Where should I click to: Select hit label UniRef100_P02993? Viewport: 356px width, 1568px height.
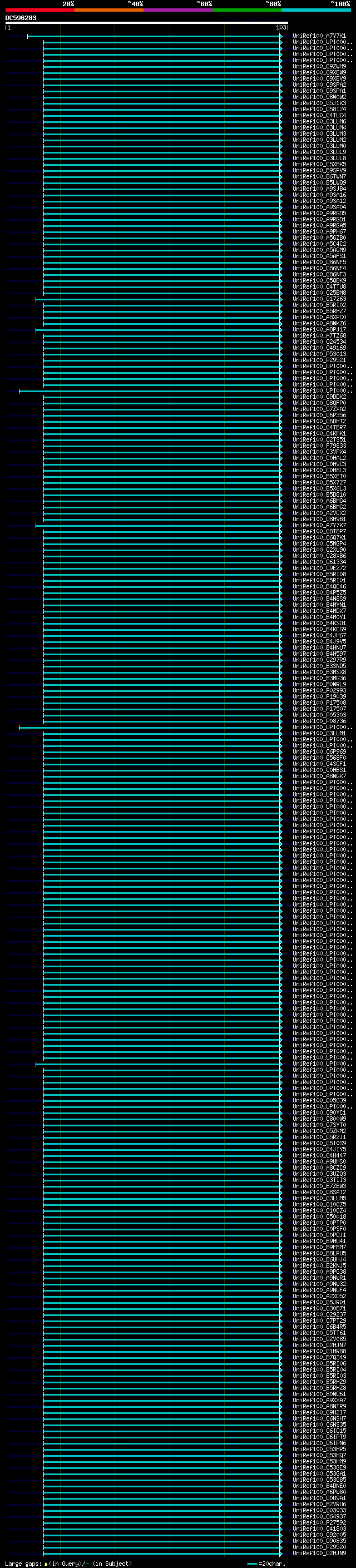click(x=319, y=691)
